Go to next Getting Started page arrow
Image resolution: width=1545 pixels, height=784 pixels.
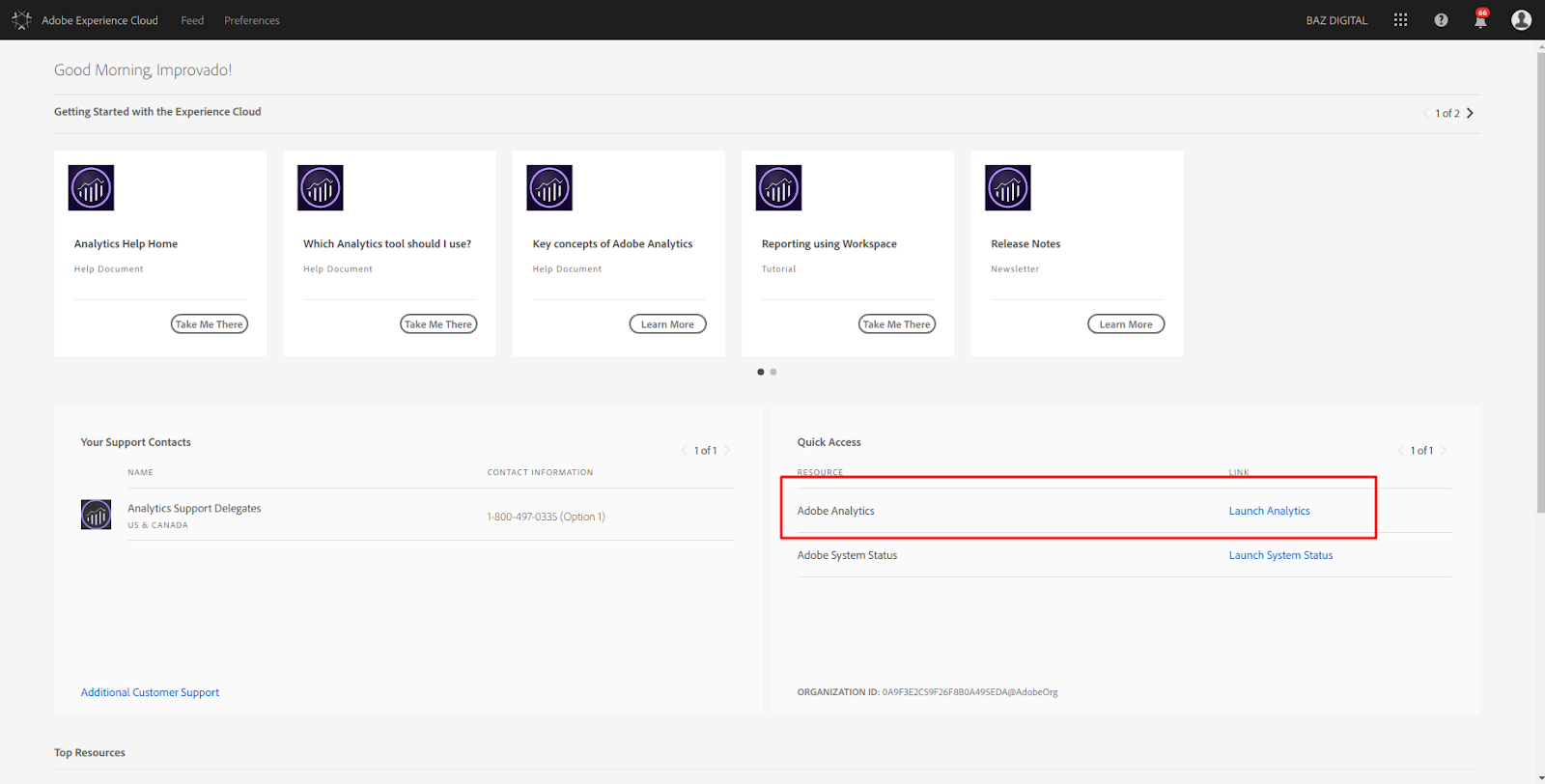1470,113
